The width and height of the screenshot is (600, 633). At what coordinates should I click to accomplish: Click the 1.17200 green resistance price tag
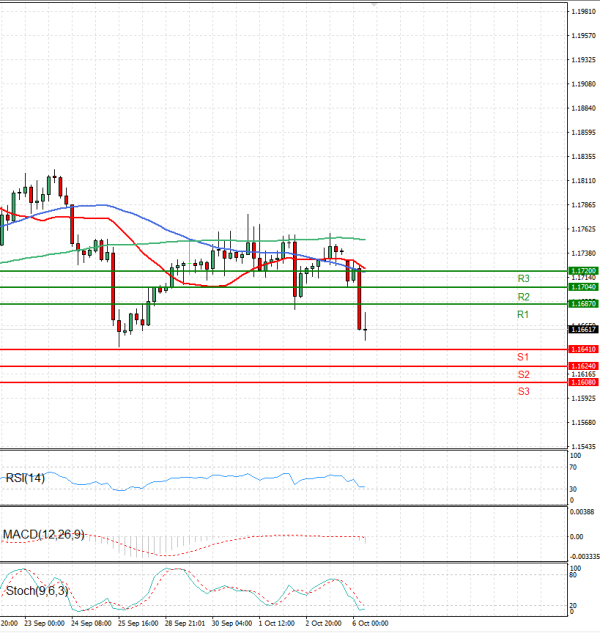coord(583,271)
